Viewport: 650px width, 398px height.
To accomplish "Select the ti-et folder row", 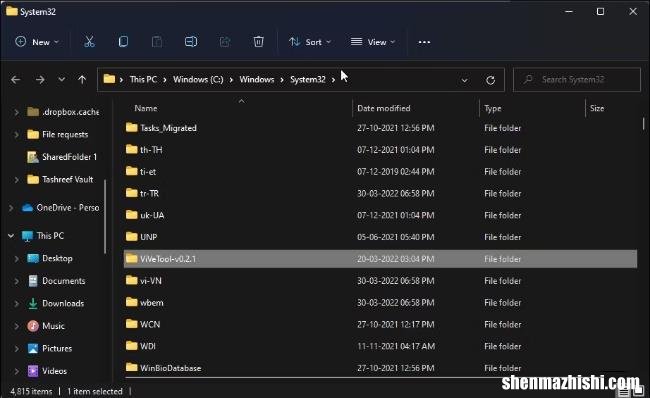I will click(x=380, y=171).
